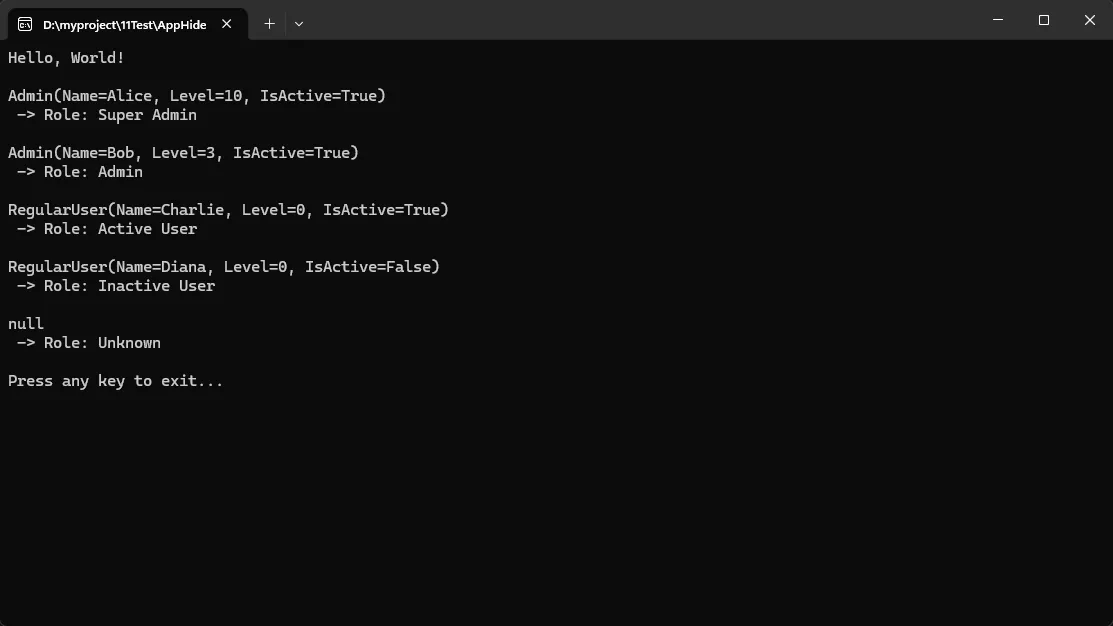The image size is (1113, 626).
Task: Click the Admin Name=Bob output line
Action: coord(183,153)
